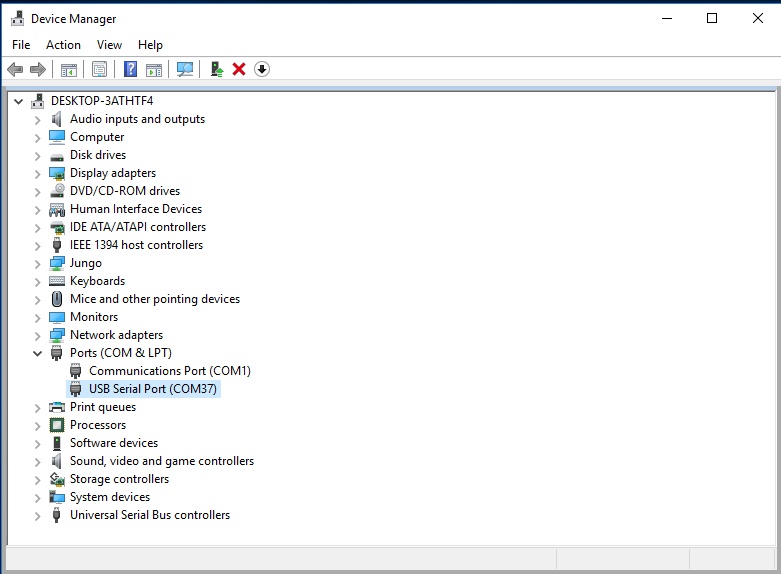
Task: Click the red X Uninstall device icon
Action: 239,69
